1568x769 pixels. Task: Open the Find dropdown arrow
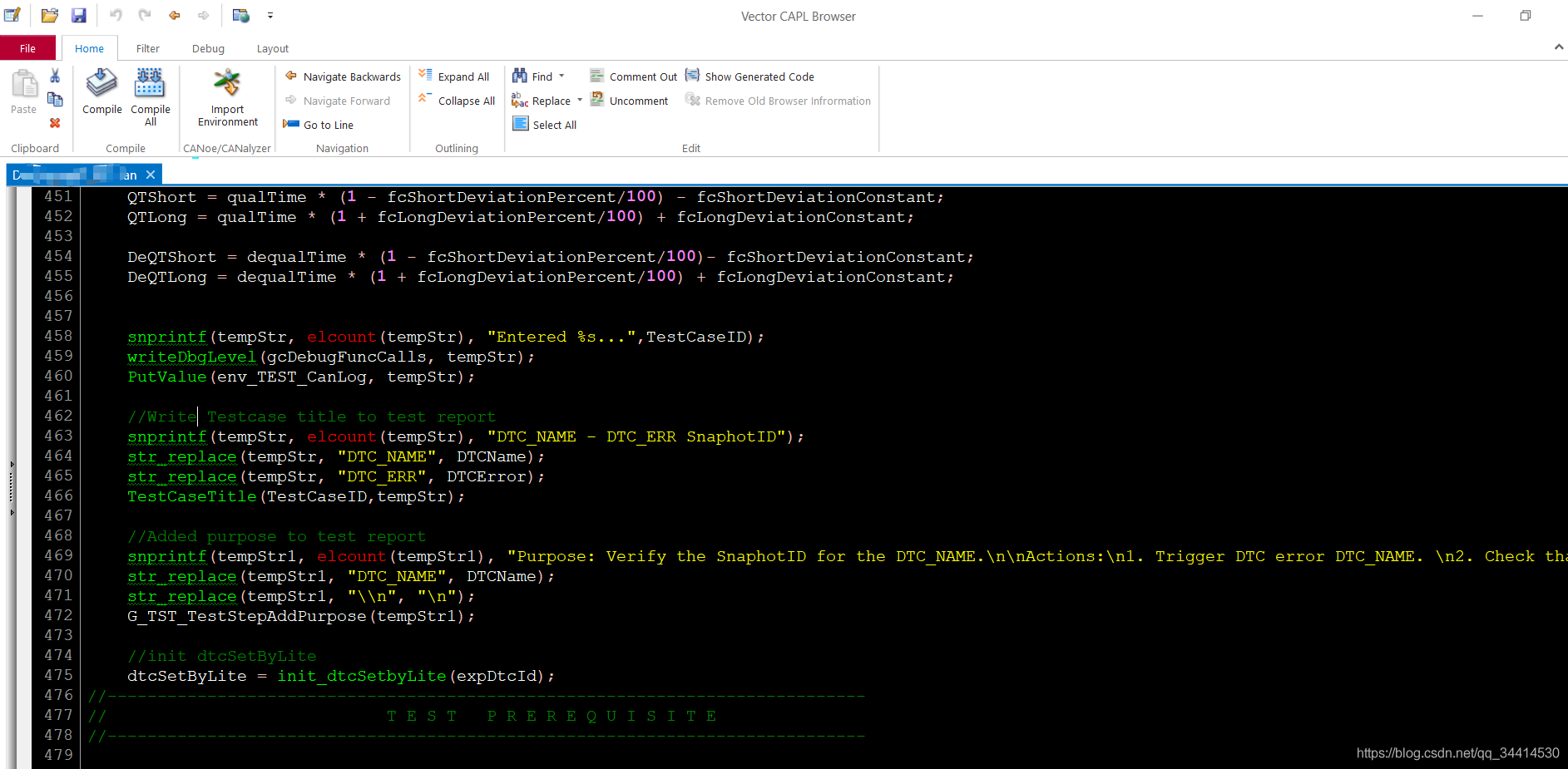point(561,76)
